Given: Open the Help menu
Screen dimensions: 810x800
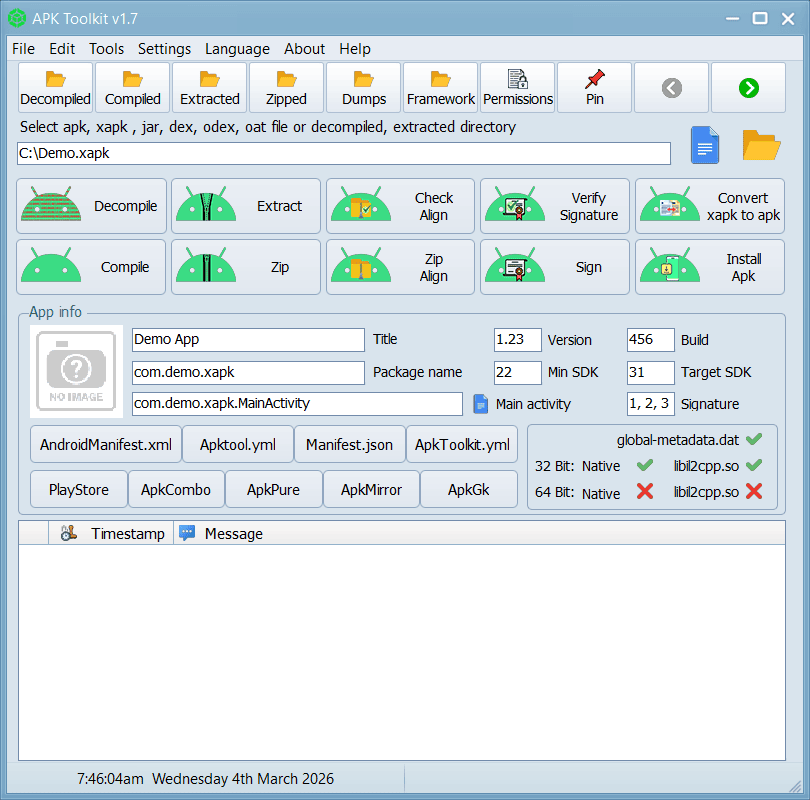Looking at the screenshot, I should click(x=355, y=49).
